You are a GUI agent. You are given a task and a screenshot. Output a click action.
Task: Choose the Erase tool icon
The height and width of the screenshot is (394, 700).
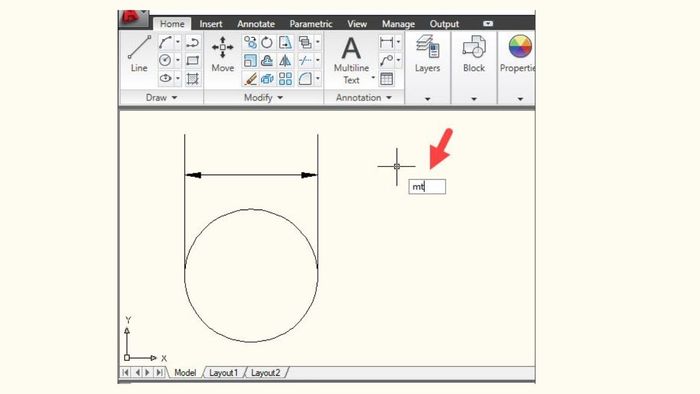250,79
